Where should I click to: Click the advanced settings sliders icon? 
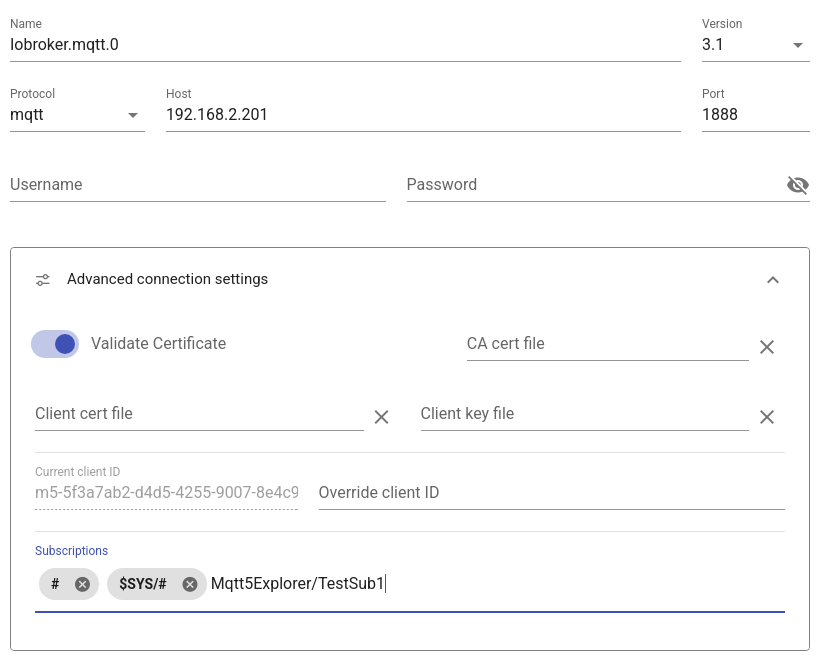pyautogui.click(x=43, y=280)
